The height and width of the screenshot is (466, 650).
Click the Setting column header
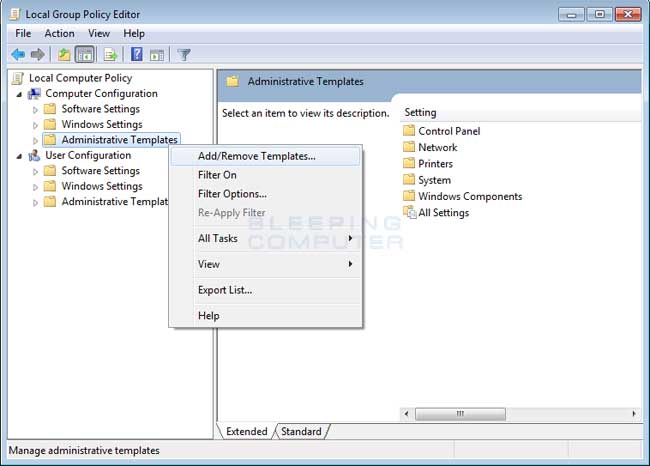point(521,113)
